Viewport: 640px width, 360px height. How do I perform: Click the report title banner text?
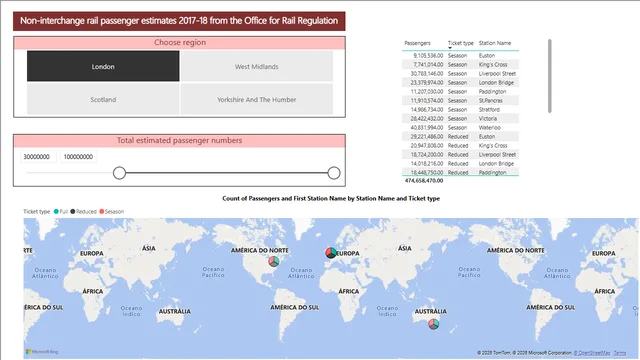click(x=179, y=21)
